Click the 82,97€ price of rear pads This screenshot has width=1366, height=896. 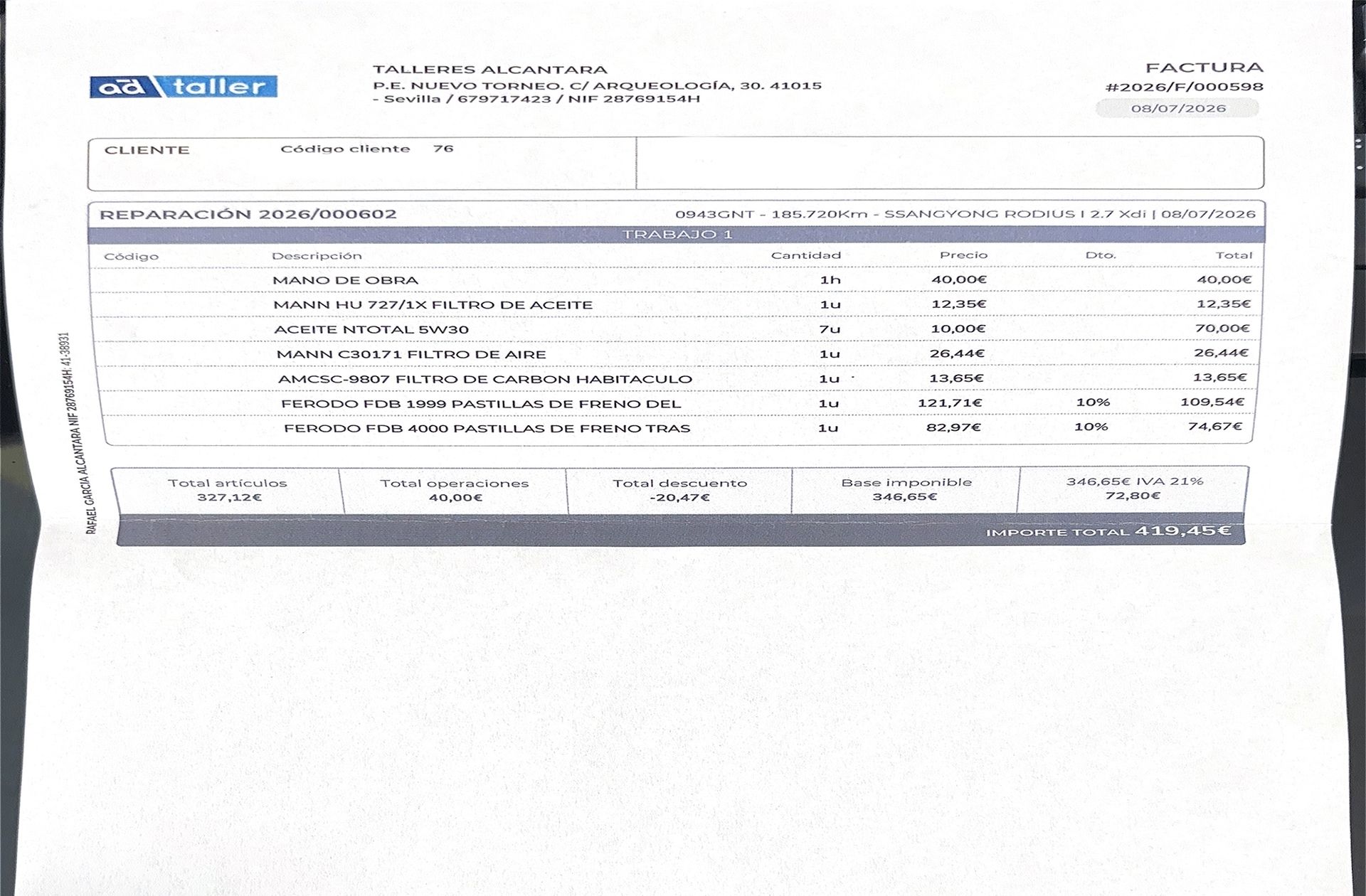click(x=953, y=427)
